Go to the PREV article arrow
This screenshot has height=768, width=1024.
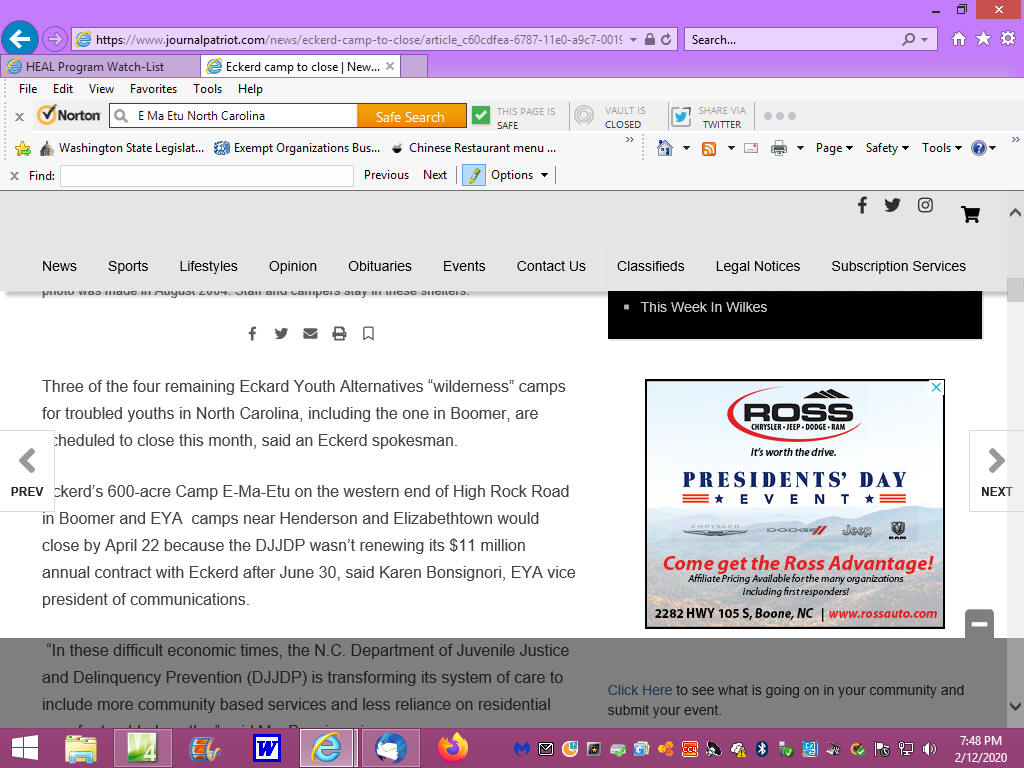click(x=27, y=472)
